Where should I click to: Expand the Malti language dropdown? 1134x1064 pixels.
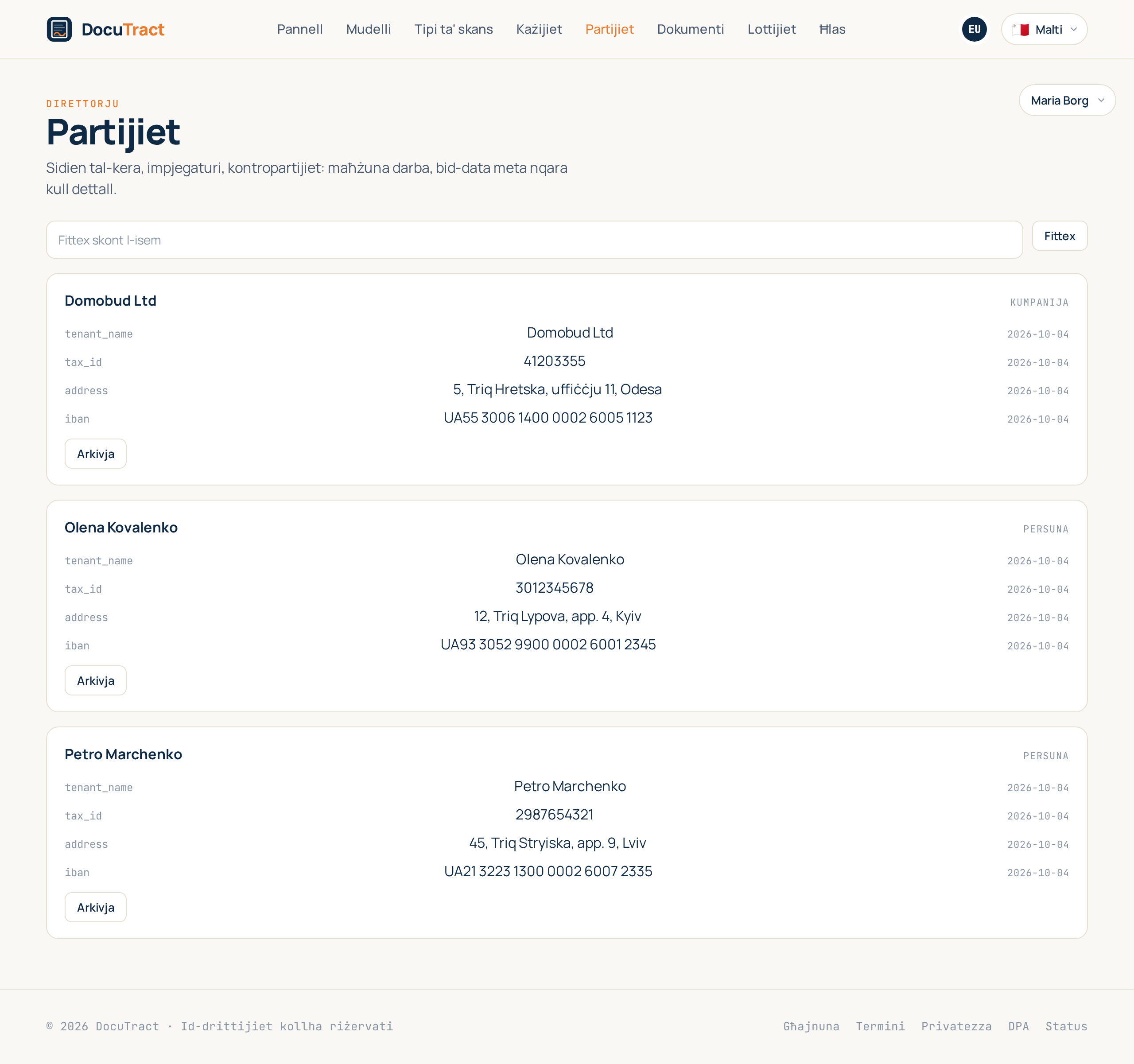[x=1044, y=29]
